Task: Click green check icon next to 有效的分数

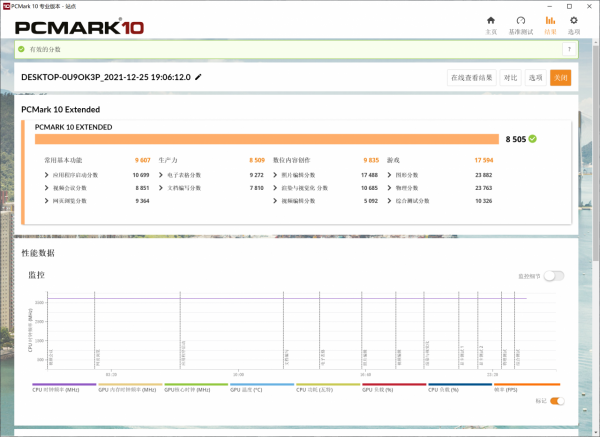Action: click(x=21, y=48)
